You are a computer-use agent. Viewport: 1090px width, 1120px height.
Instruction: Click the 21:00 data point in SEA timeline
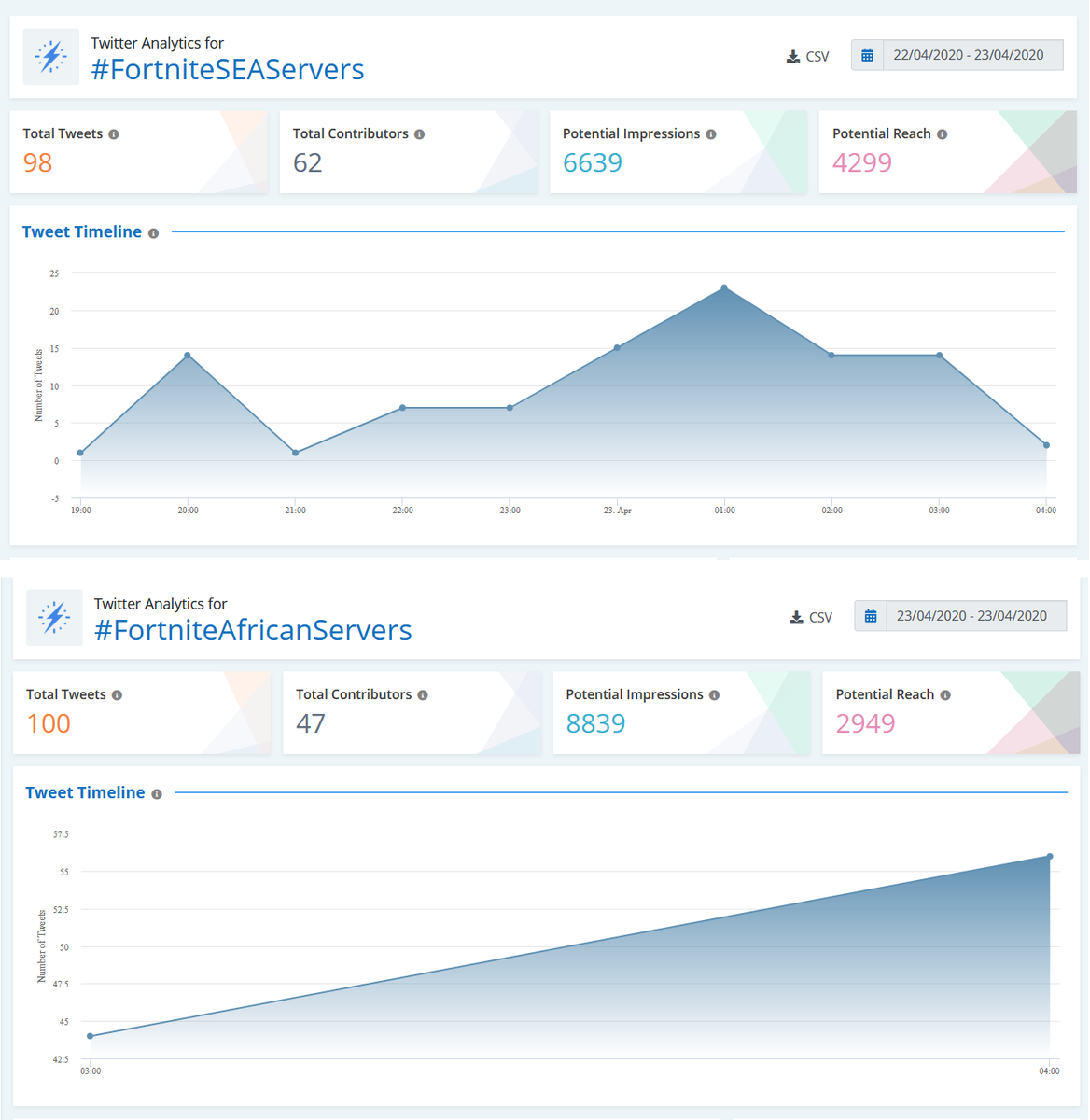point(295,453)
